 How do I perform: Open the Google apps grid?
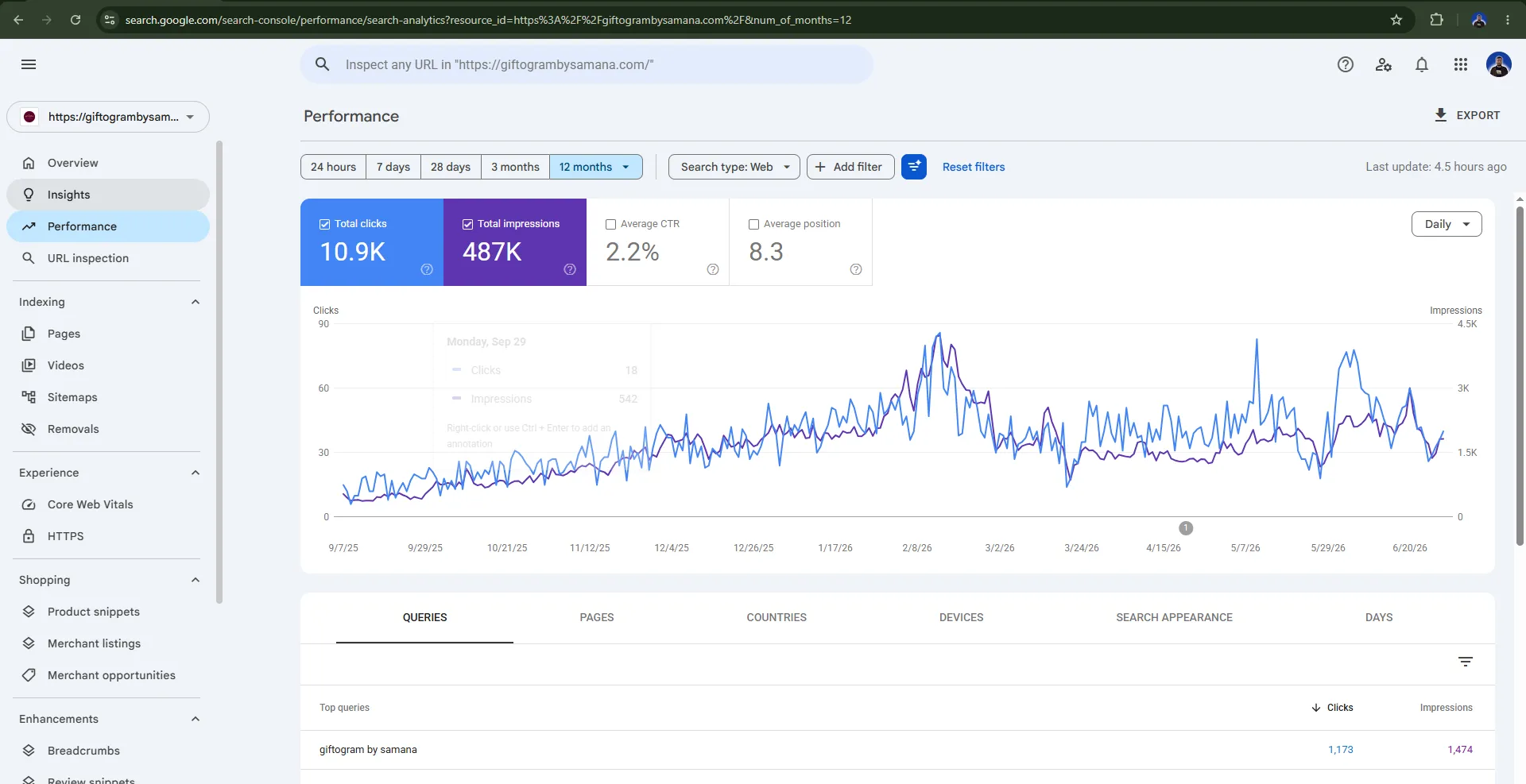pos(1461,64)
